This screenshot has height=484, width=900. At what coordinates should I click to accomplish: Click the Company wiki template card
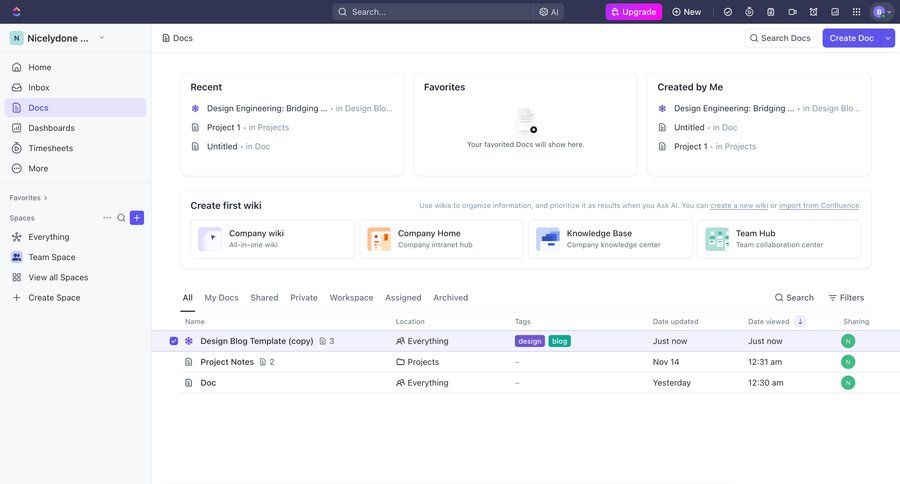(x=272, y=239)
